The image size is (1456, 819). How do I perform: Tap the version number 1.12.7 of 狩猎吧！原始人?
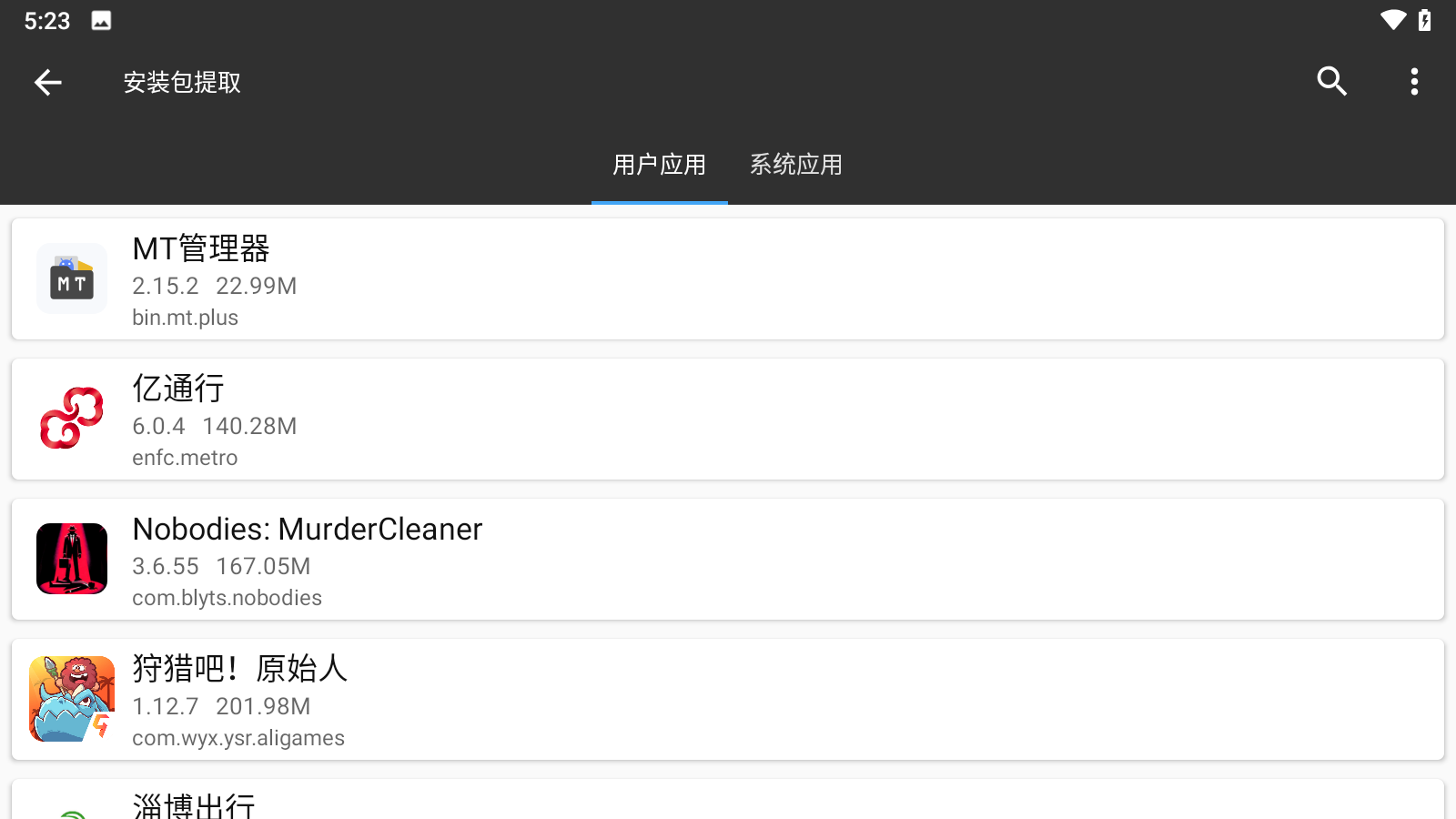tap(164, 706)
